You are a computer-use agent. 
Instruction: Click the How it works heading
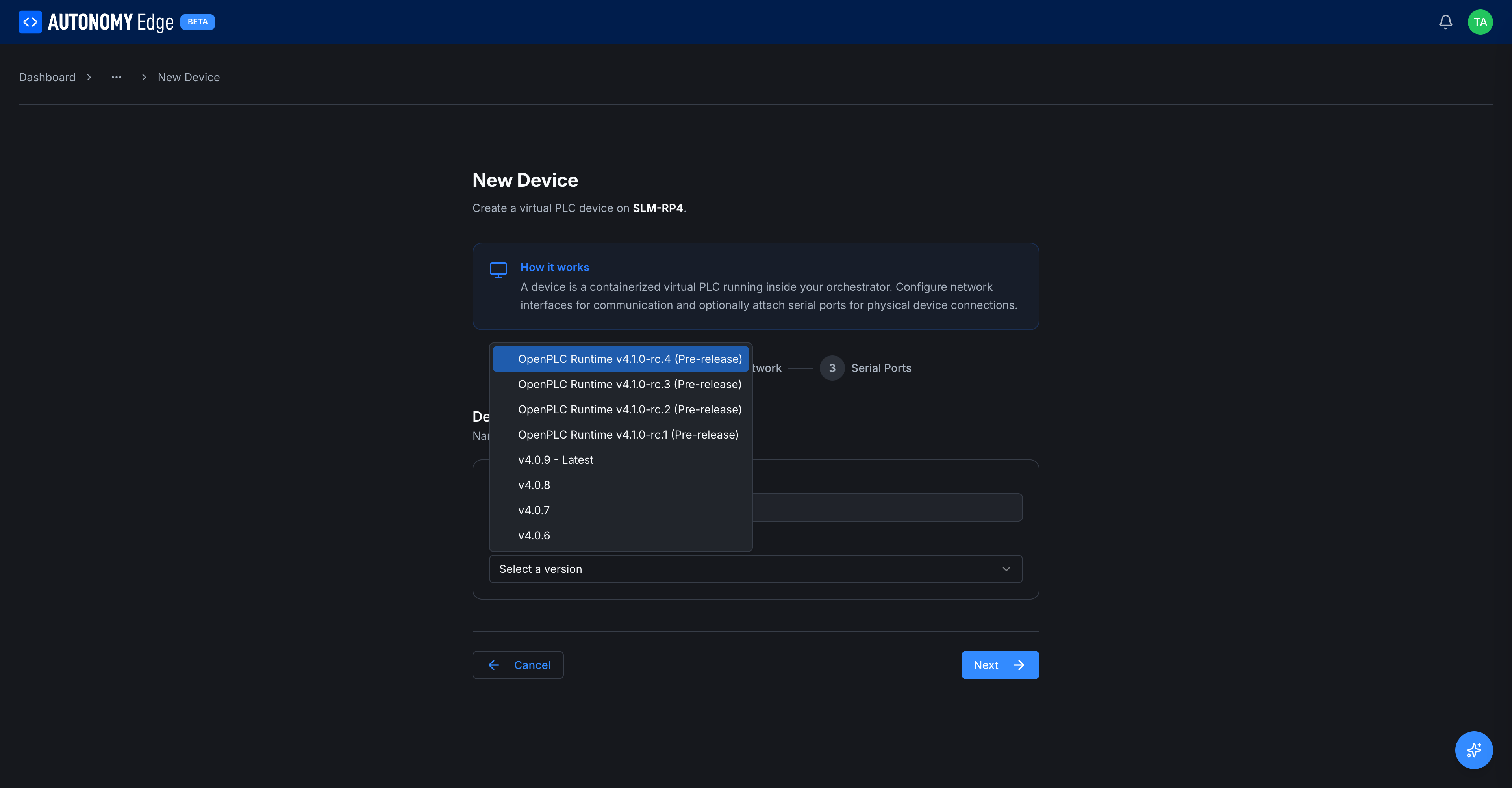[x=554, y=267]
